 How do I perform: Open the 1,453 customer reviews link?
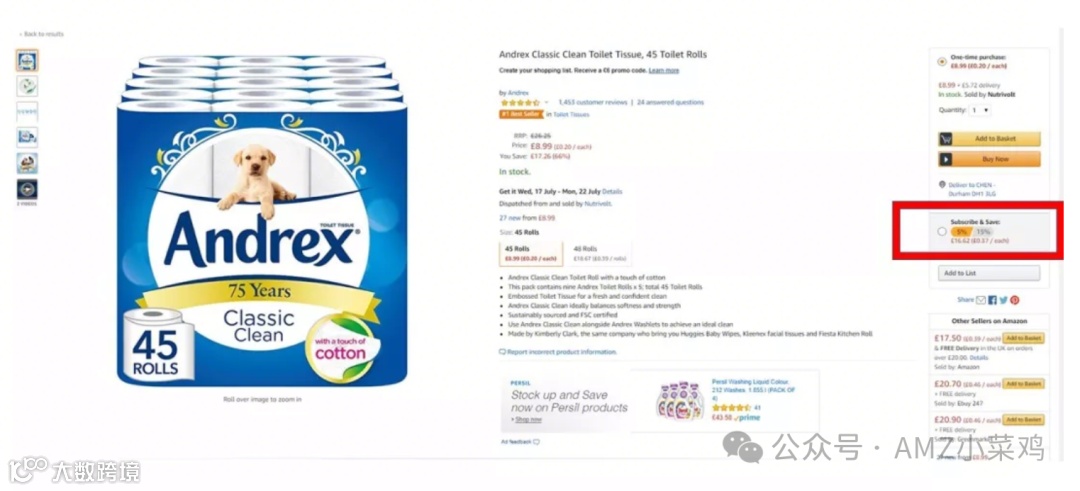click(592, 103)
